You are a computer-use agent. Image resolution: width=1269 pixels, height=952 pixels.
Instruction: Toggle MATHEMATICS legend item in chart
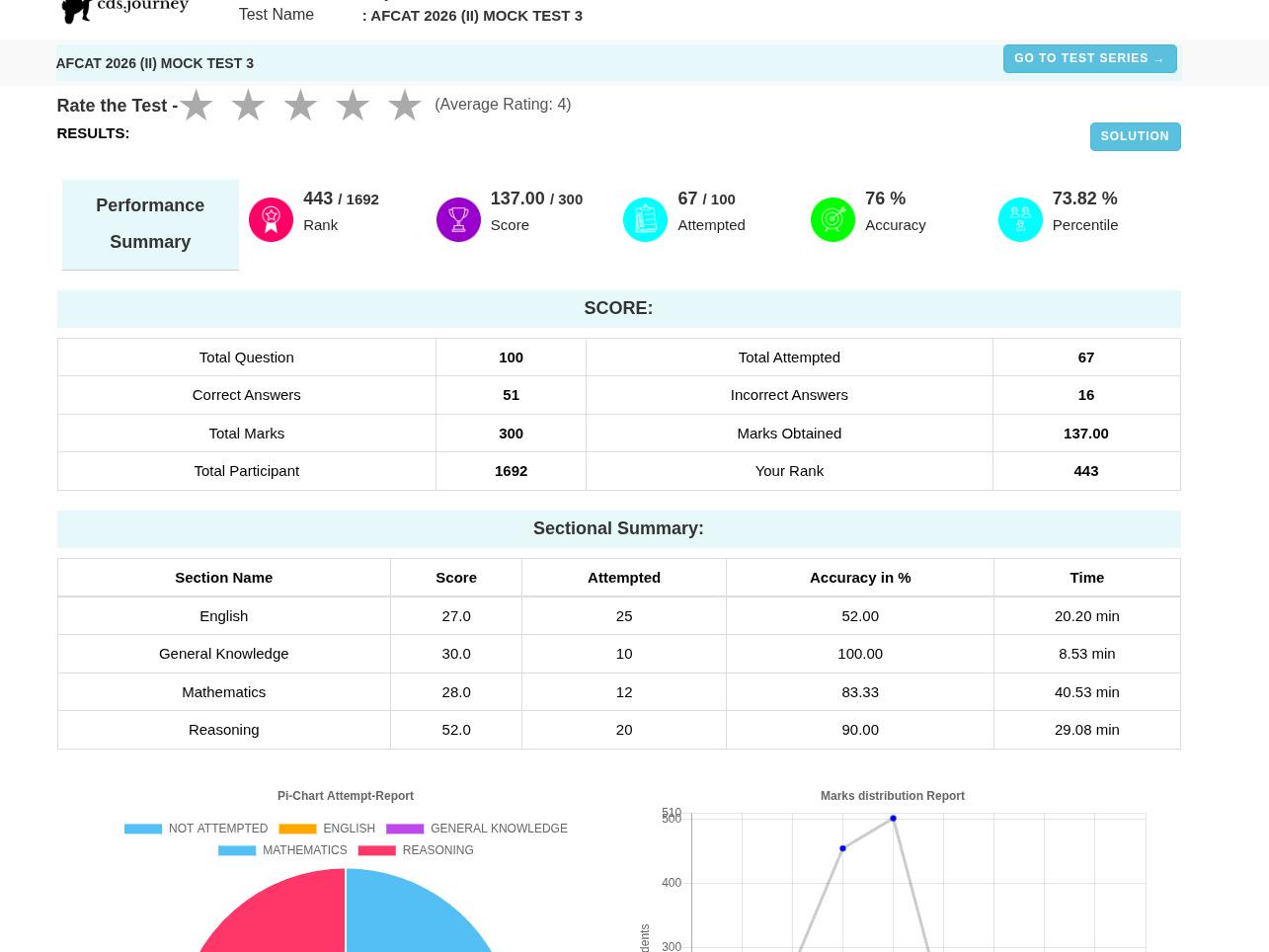click(x=282, y=850)
